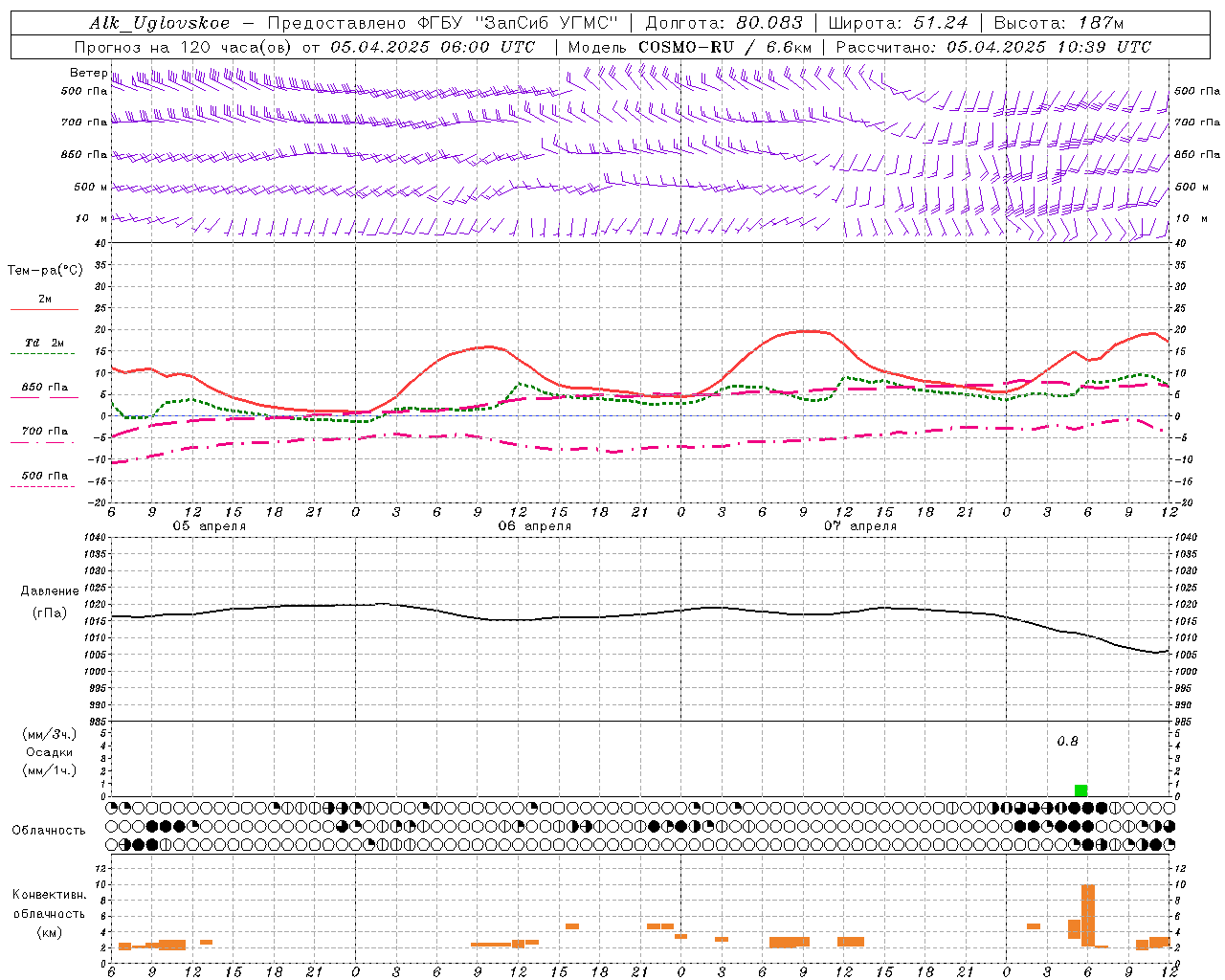Click the green precipitation bar
This screenshot has width=1225, height=980.
point(1081,791)
